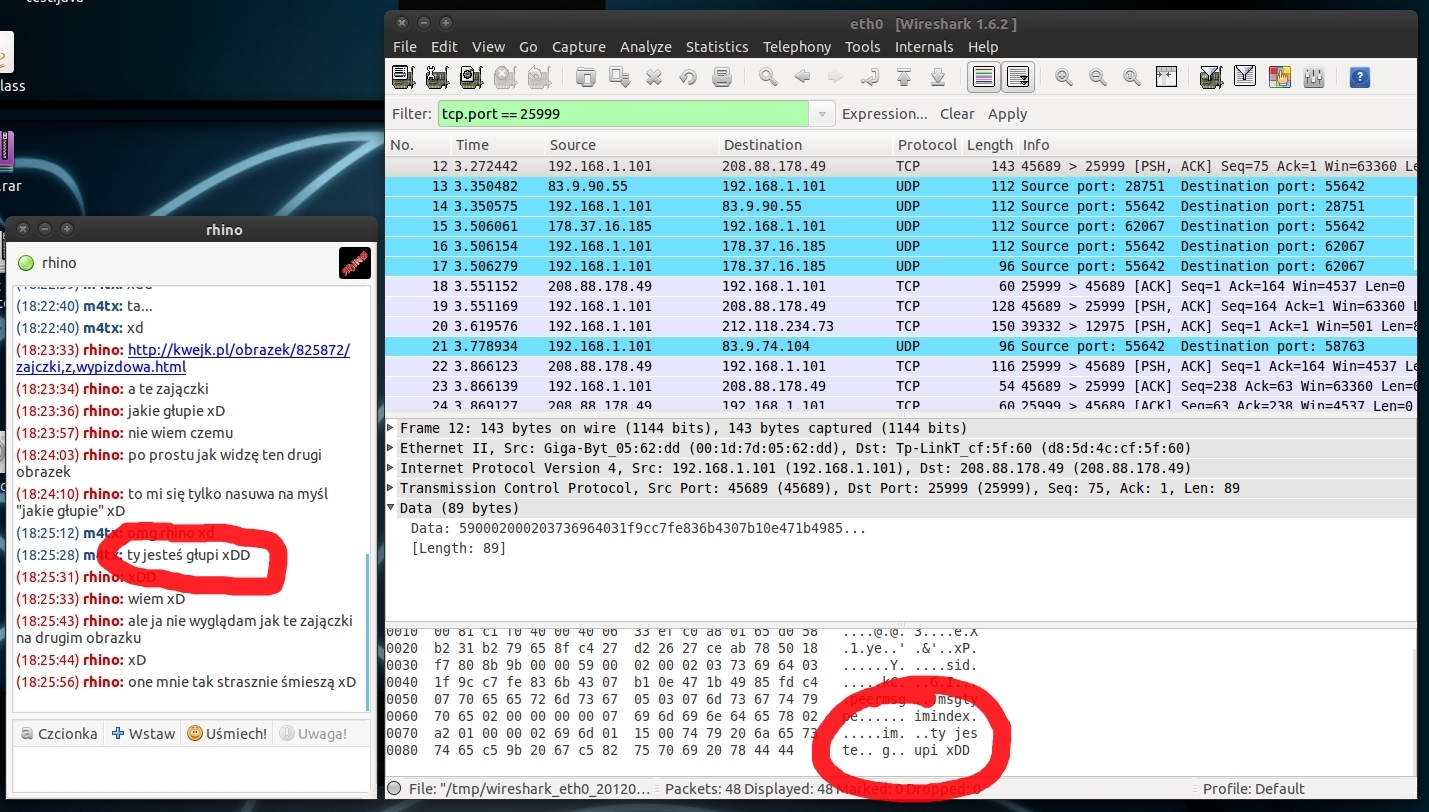The height and width of the screenshot is (812, 1429).
Task: Click Czcionka button in rhino chat
Action: [59, 733]
